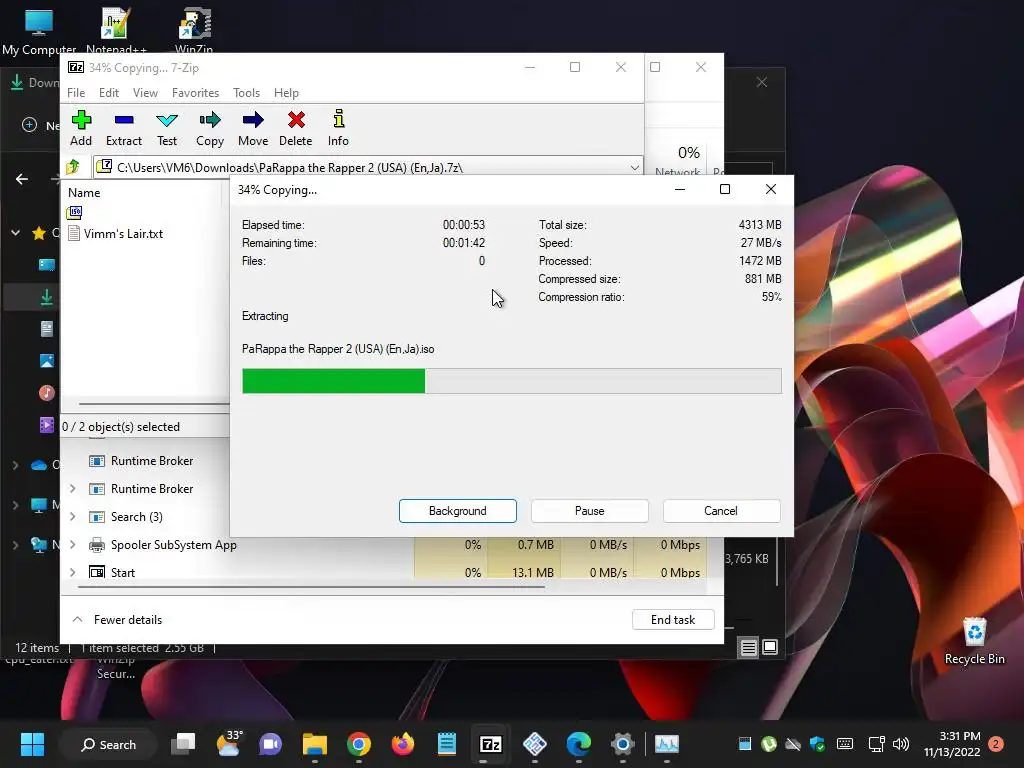Launch Firefox from the taskbar
This screenshot has width=1024, height=768.
point(402,744)
